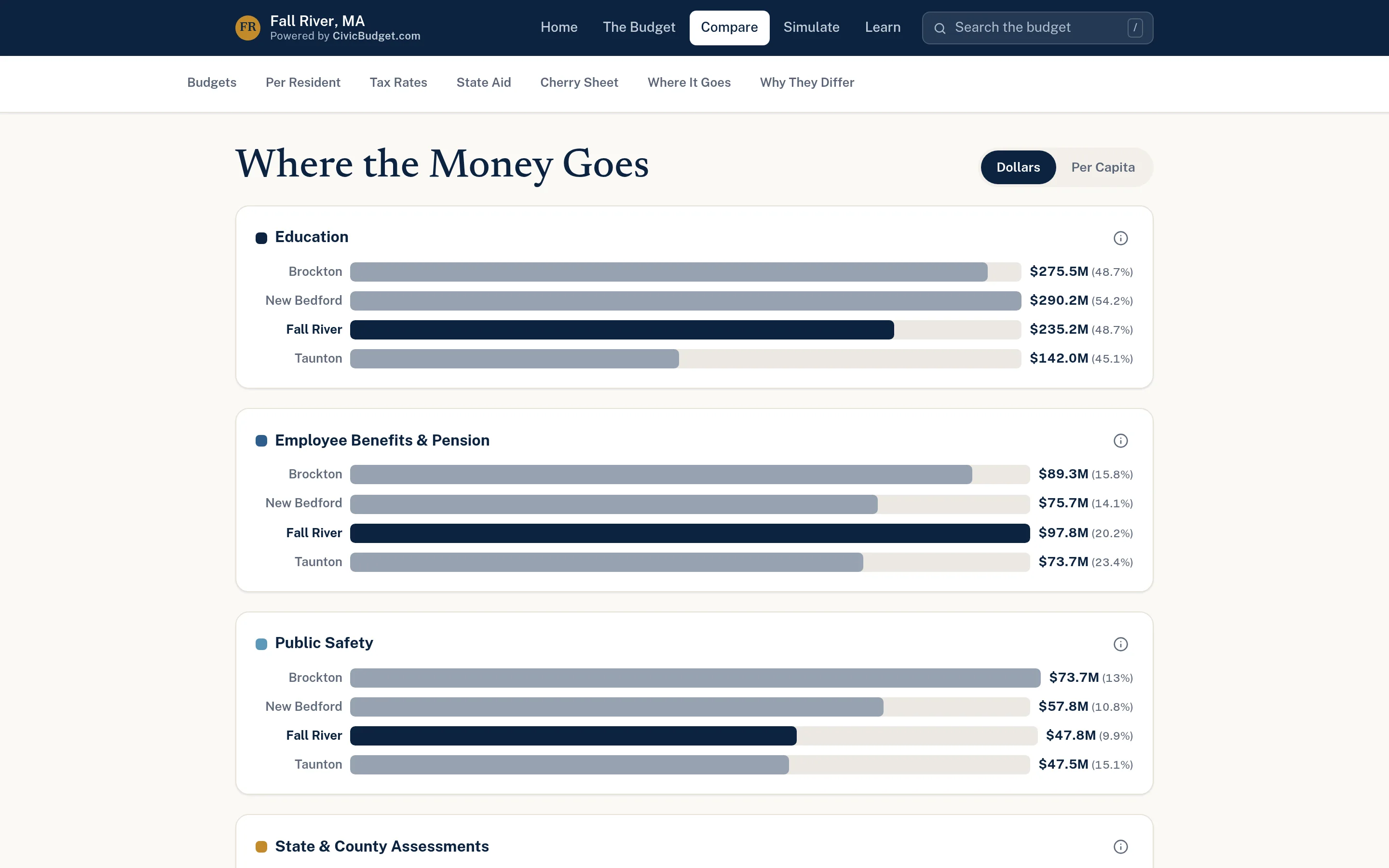Click the $73.7M Taunton benefits value
The image size is (1389, 868).
(x=1063, y=562)
